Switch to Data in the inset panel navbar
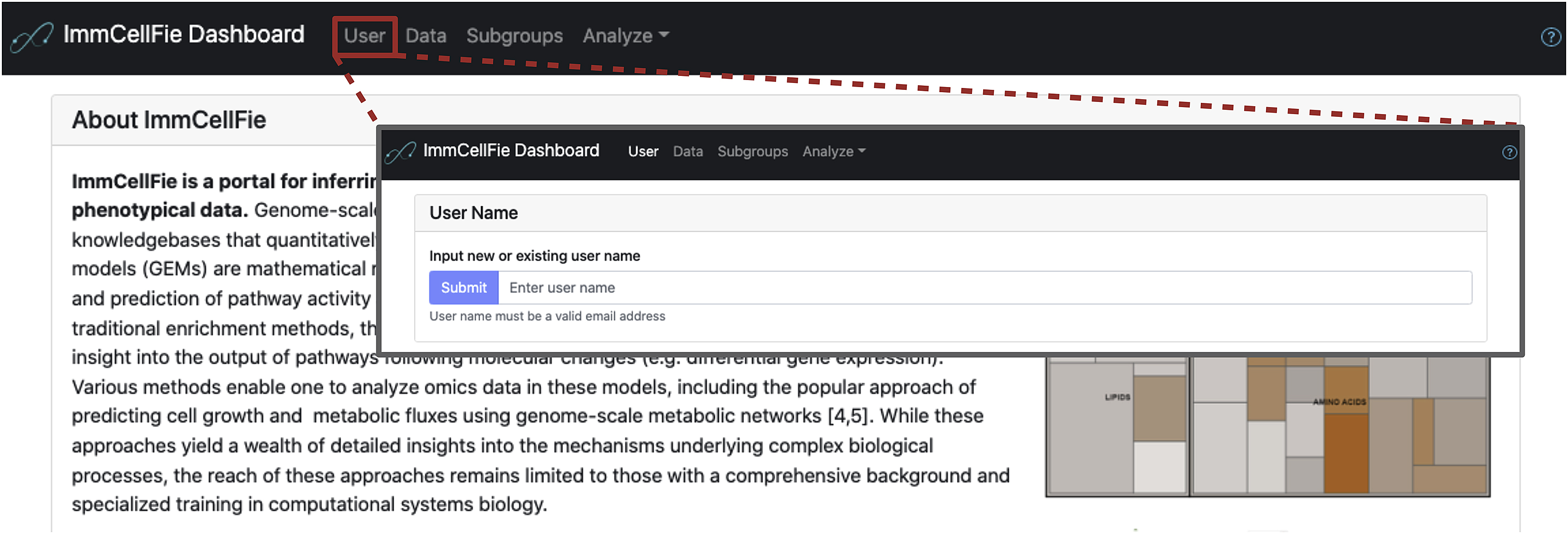This screenshot has width=1568, height=534. [687, 152]
